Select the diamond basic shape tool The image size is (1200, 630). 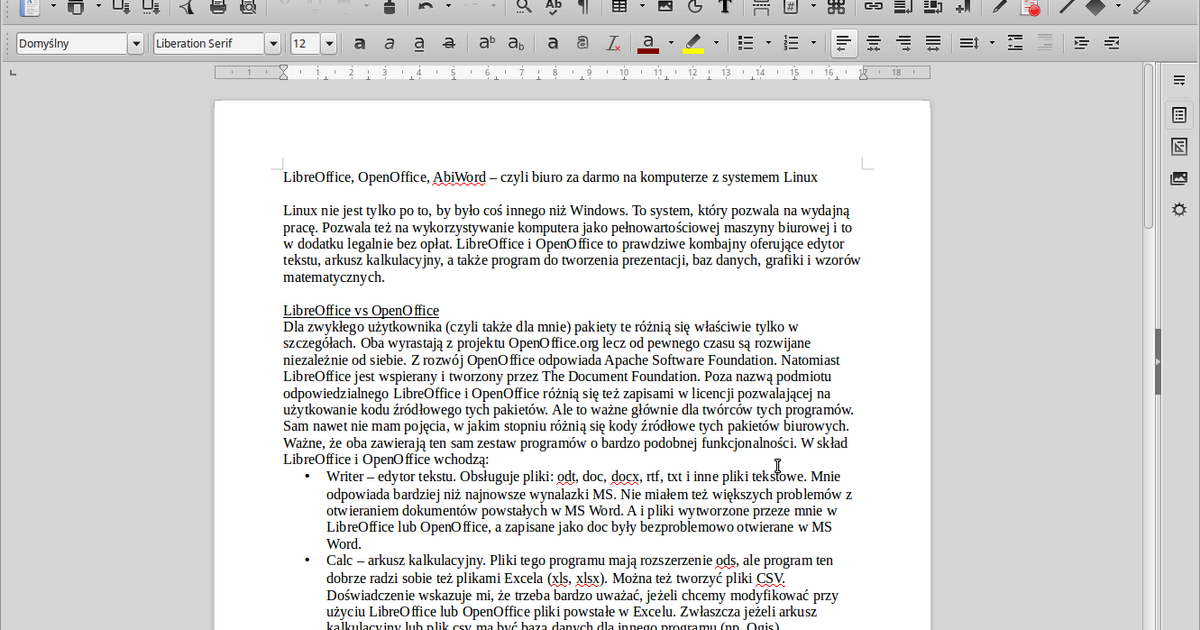tap(1096, 7)
